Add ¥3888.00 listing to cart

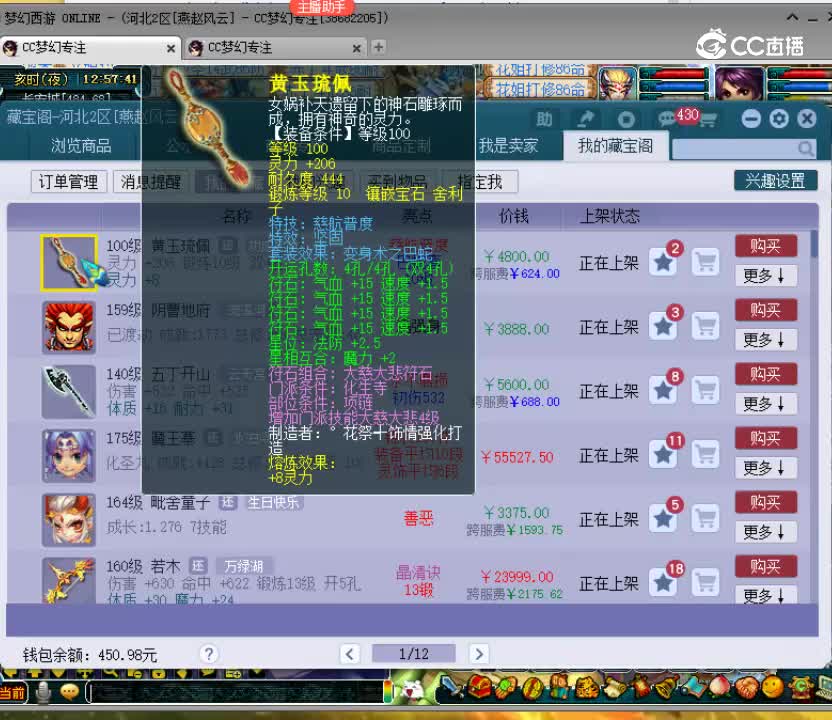[706, 326]
